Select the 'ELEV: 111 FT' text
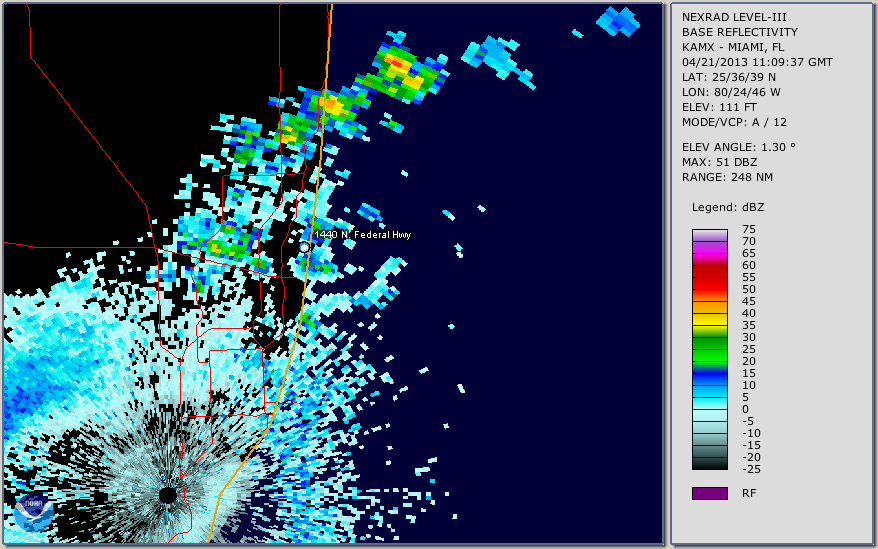 coord(719,107)
